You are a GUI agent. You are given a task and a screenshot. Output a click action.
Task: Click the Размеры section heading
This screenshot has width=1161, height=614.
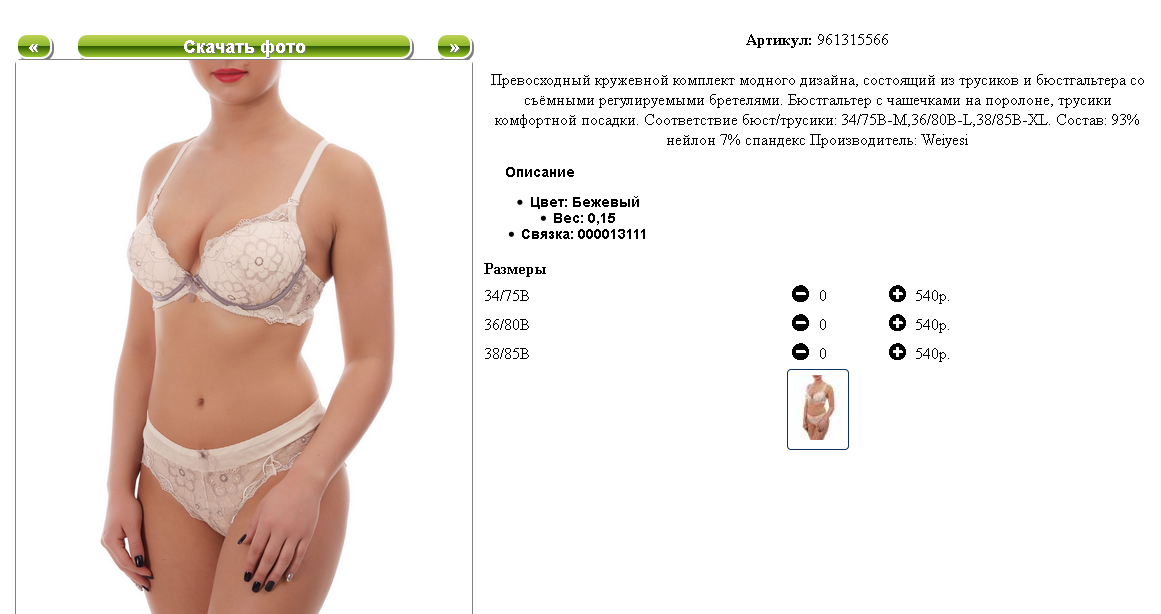[x=515, y=270]
